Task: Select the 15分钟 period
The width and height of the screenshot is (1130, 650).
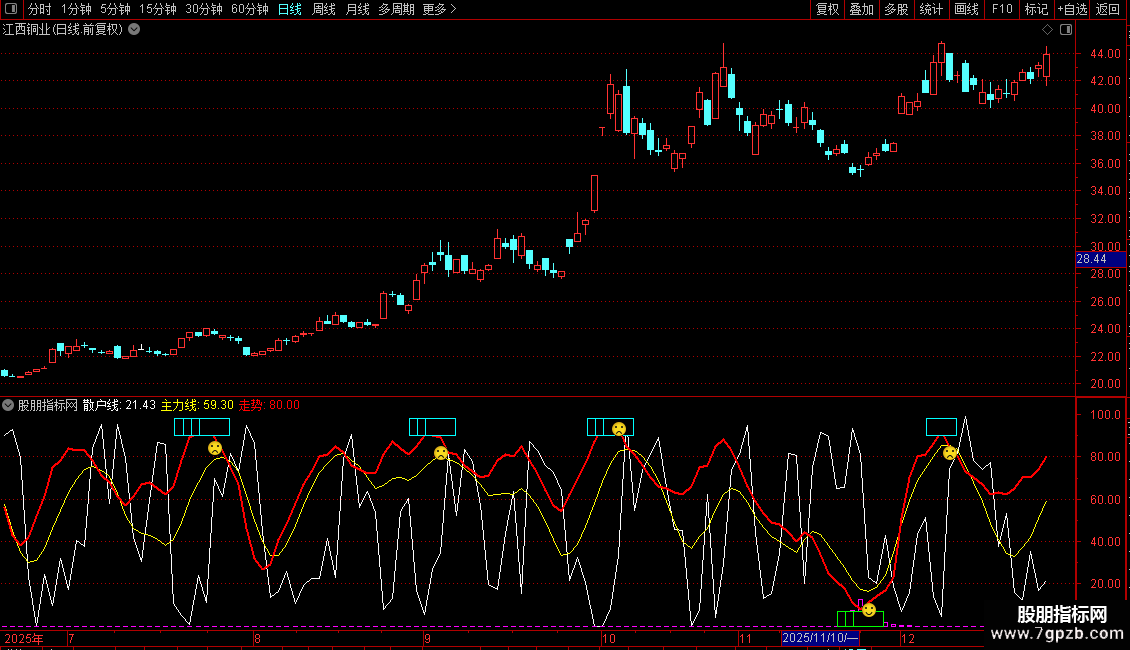Action: tap(158, 9)
